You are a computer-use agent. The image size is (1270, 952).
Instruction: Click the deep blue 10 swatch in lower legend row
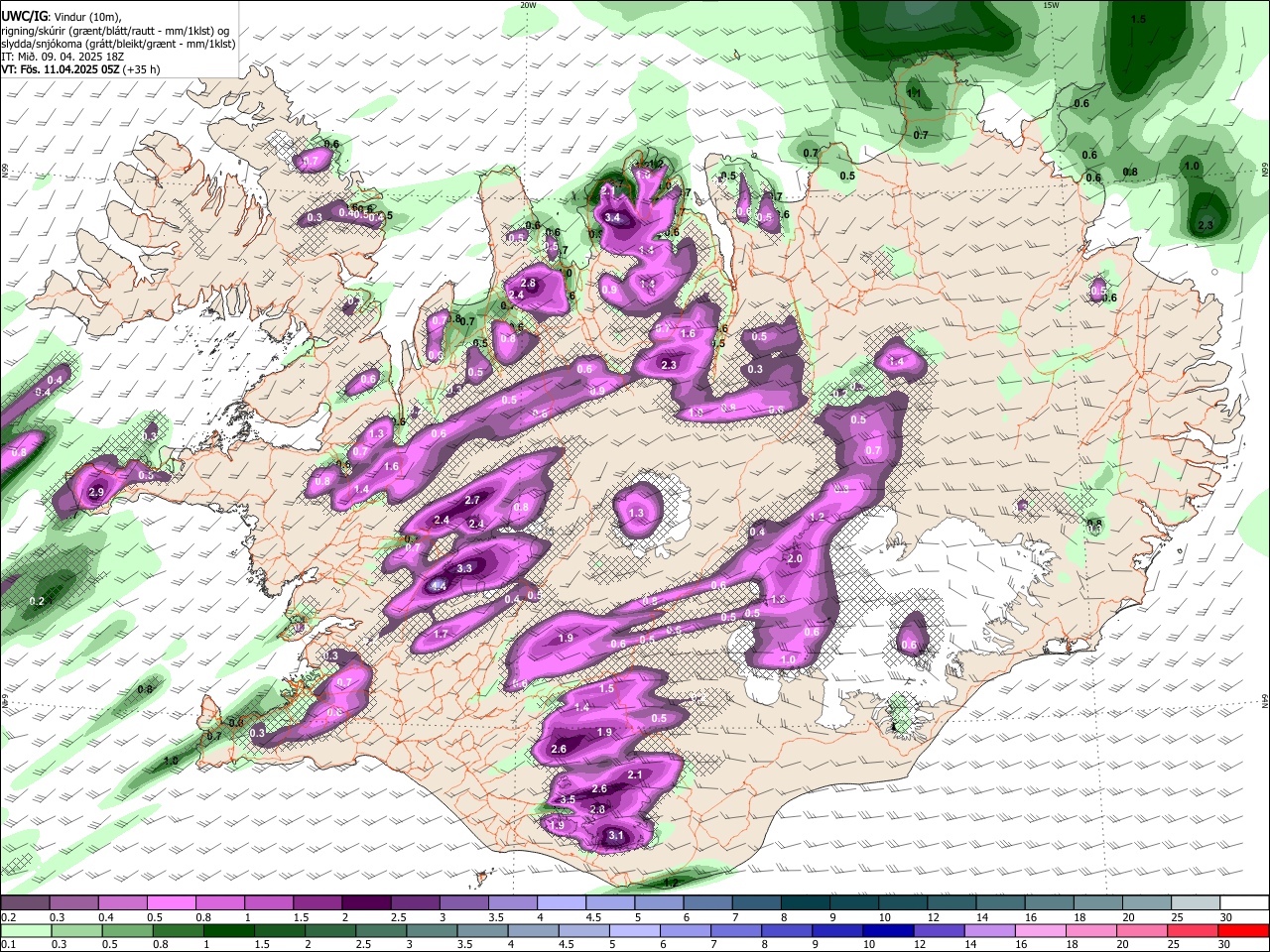(887, 931)
